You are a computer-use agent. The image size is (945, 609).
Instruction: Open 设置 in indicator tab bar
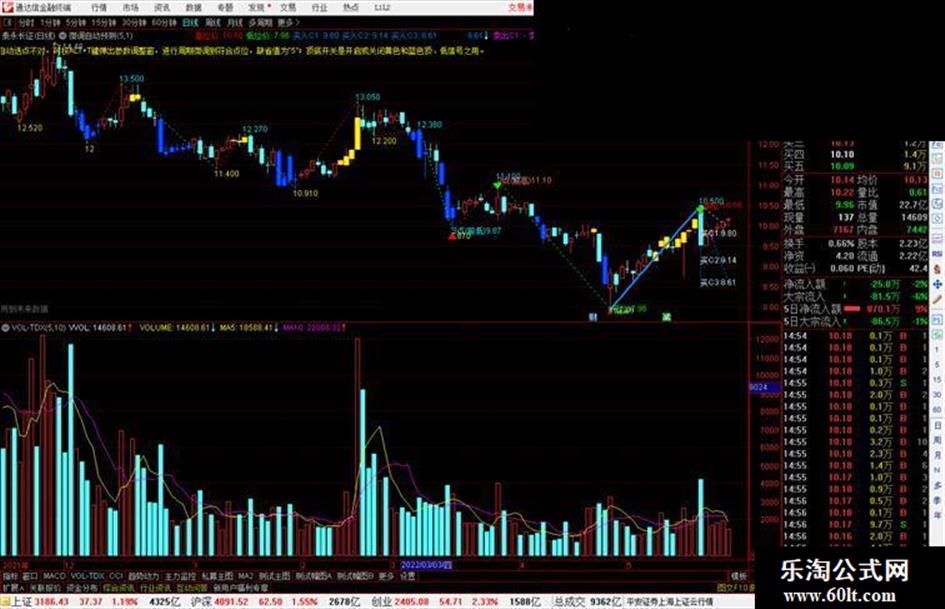point(407,576)
